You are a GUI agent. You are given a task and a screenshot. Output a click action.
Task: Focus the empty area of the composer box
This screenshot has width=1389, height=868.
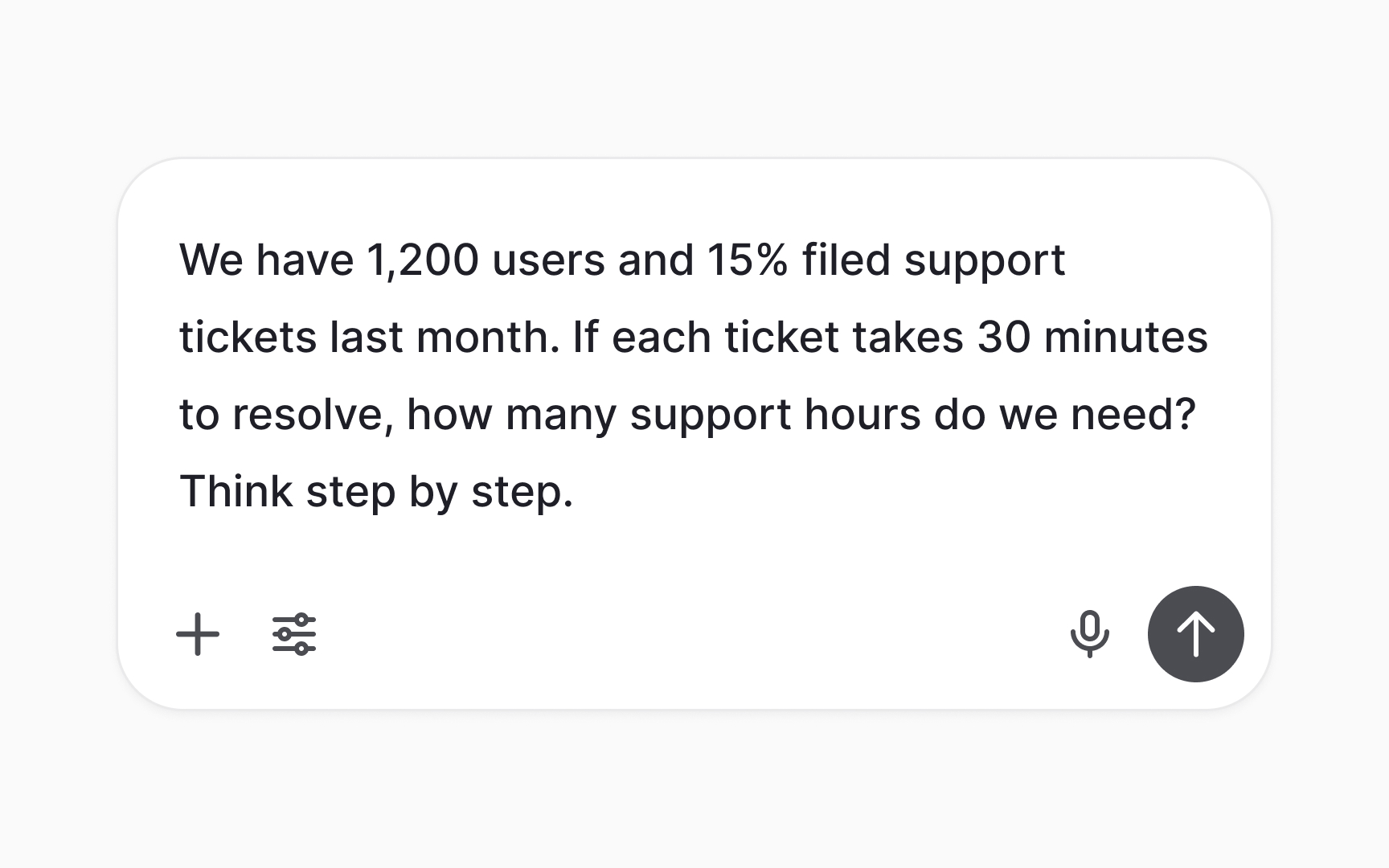[691, 634]
